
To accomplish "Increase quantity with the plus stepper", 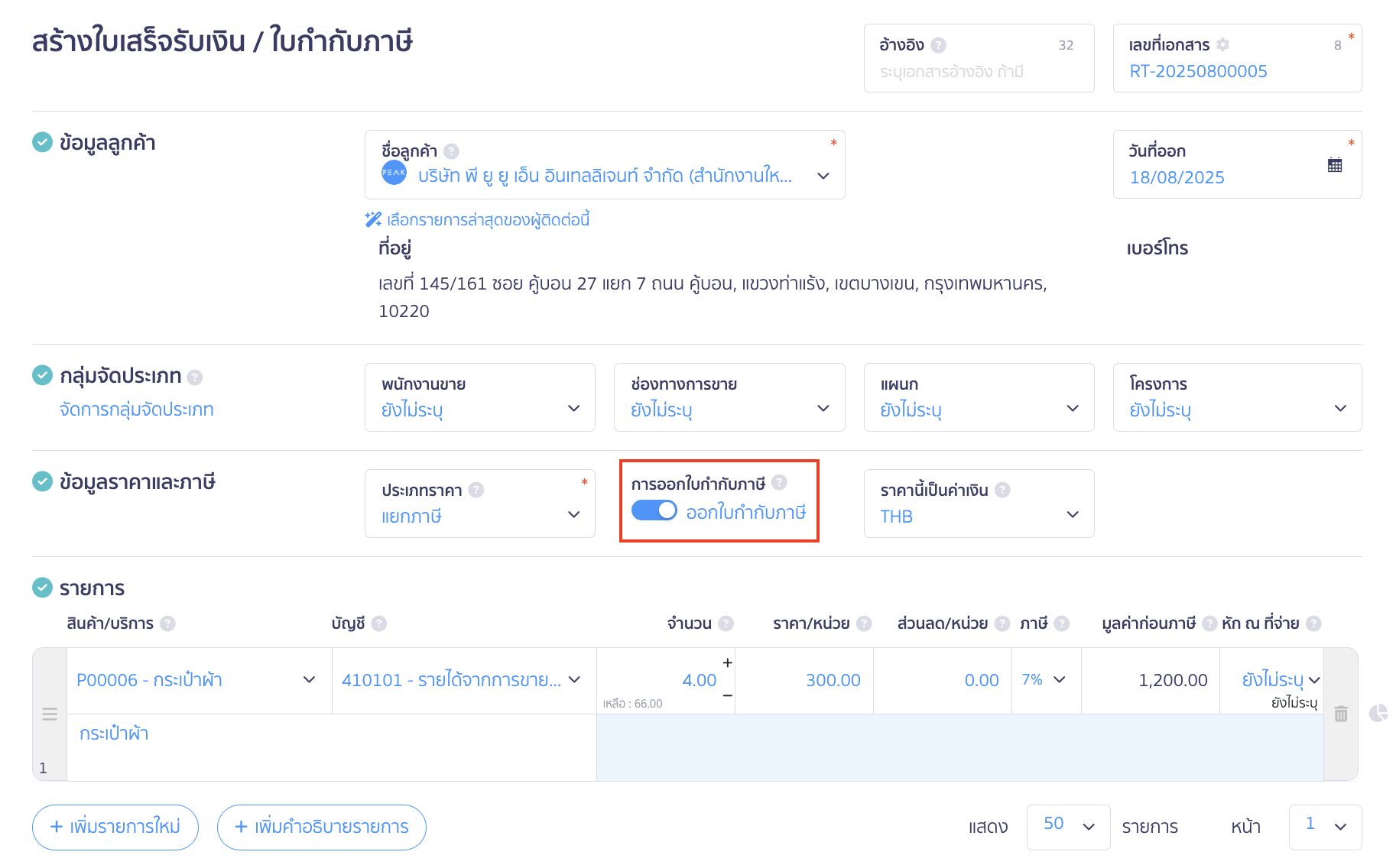I will 727,662.
